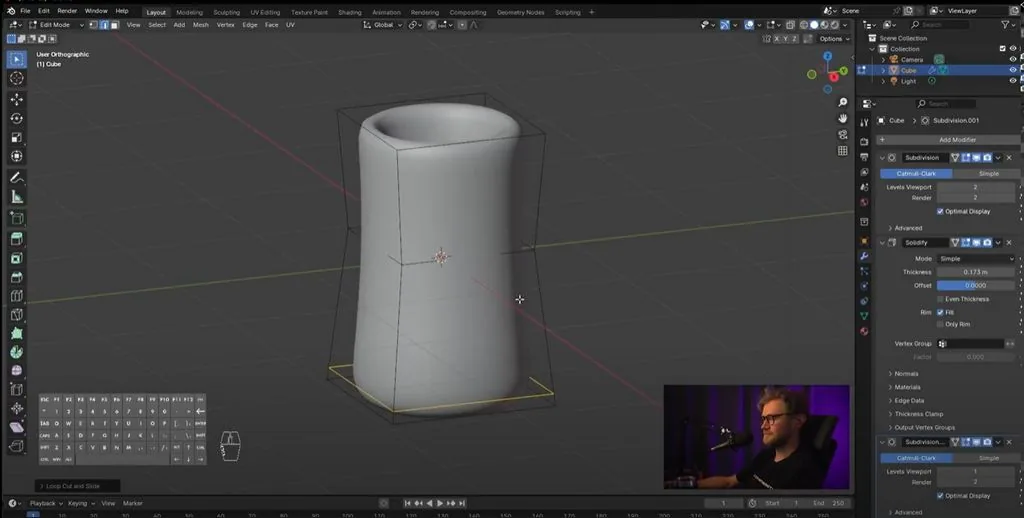Image resolution: width=1024 pixels, height=518 pixels.
Task: Click the zoom magnifier viewport icon
Action: [842, 102]
